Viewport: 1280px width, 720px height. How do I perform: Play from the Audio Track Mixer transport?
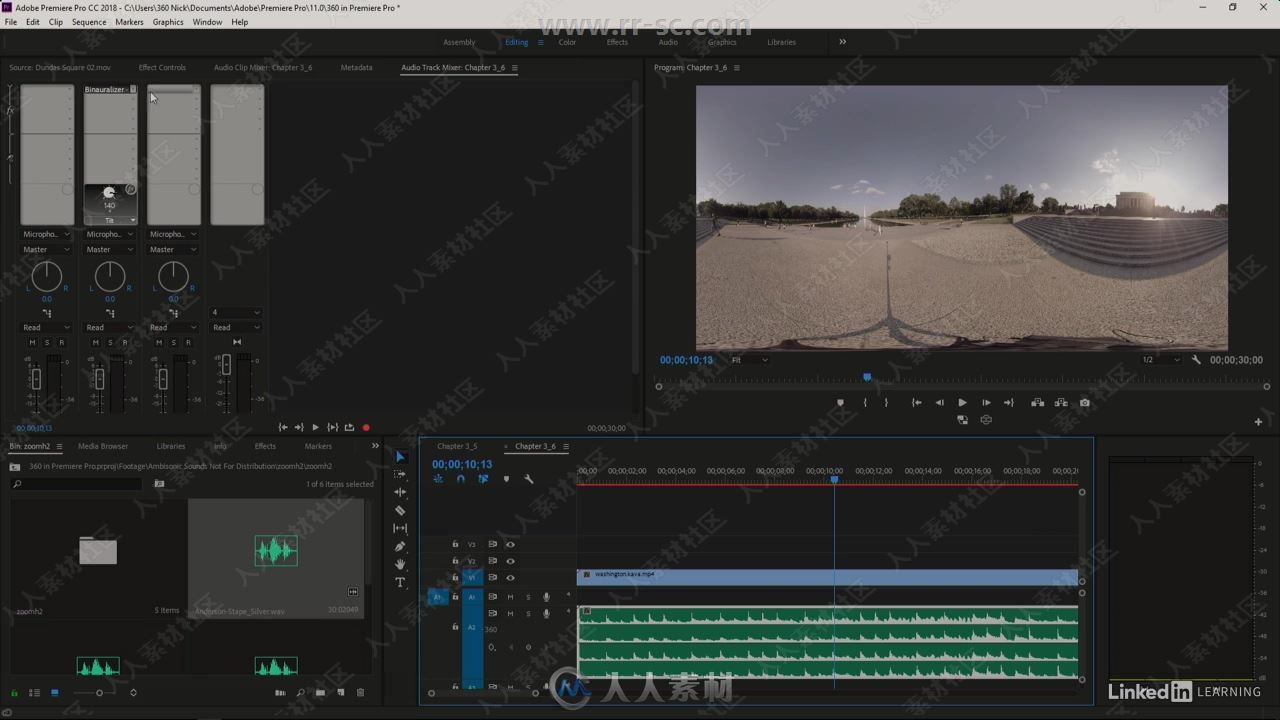(x=315, y=428)
